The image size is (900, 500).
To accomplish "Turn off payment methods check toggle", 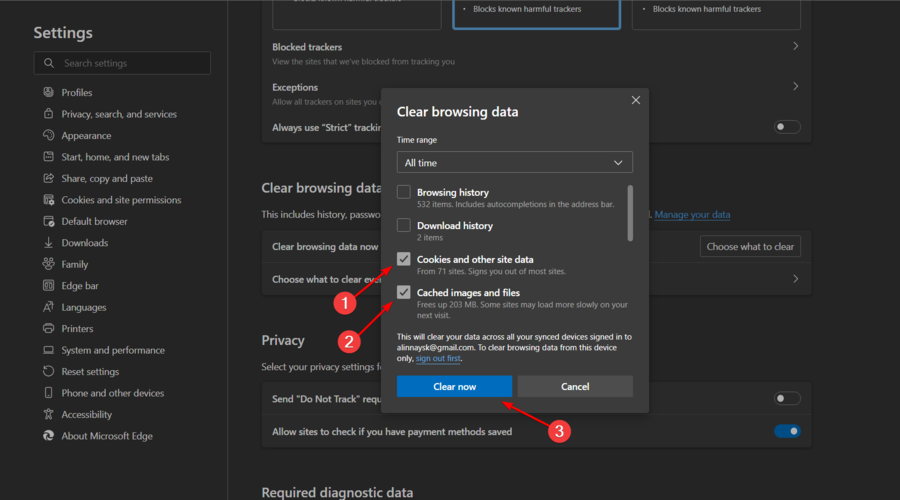I will [787, 431].
